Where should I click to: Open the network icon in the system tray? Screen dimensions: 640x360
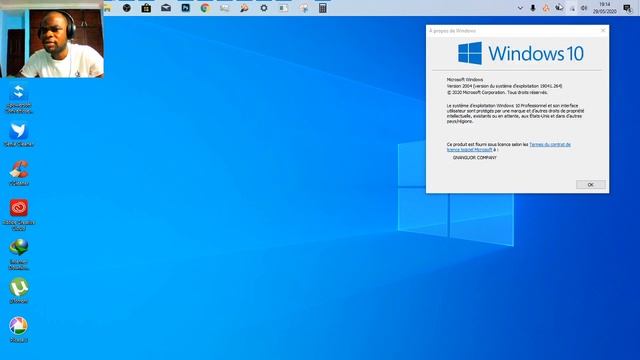click(x=572, y=8)
